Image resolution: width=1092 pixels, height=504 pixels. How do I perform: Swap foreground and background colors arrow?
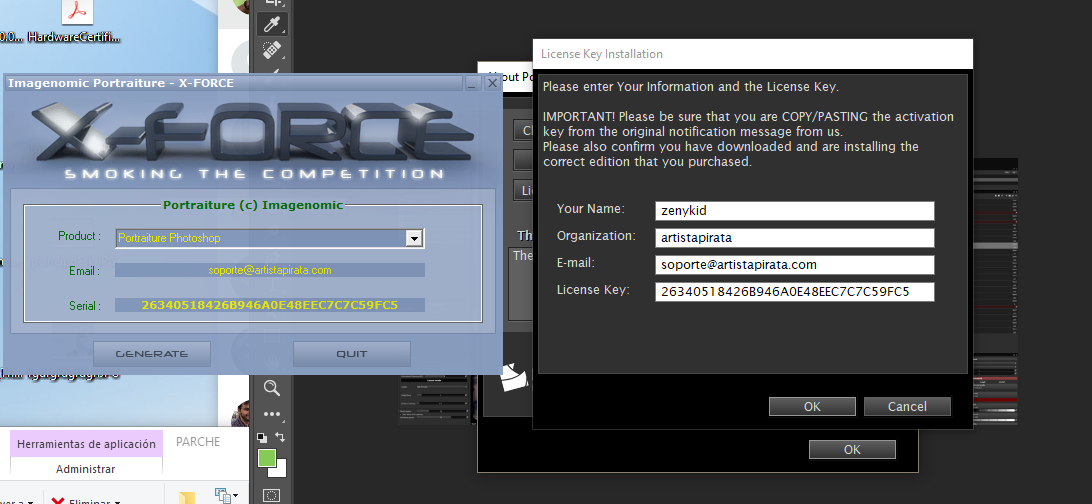point(280,437)
